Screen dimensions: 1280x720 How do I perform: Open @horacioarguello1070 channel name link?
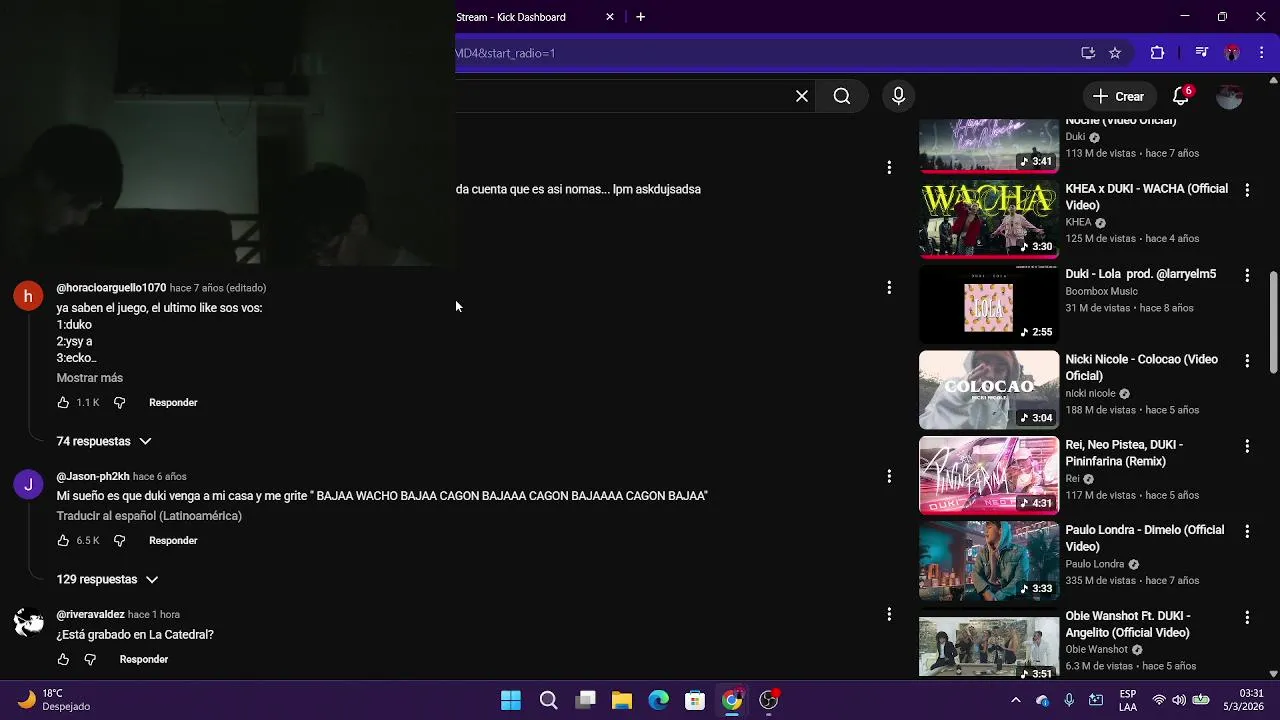coord(111,288)
